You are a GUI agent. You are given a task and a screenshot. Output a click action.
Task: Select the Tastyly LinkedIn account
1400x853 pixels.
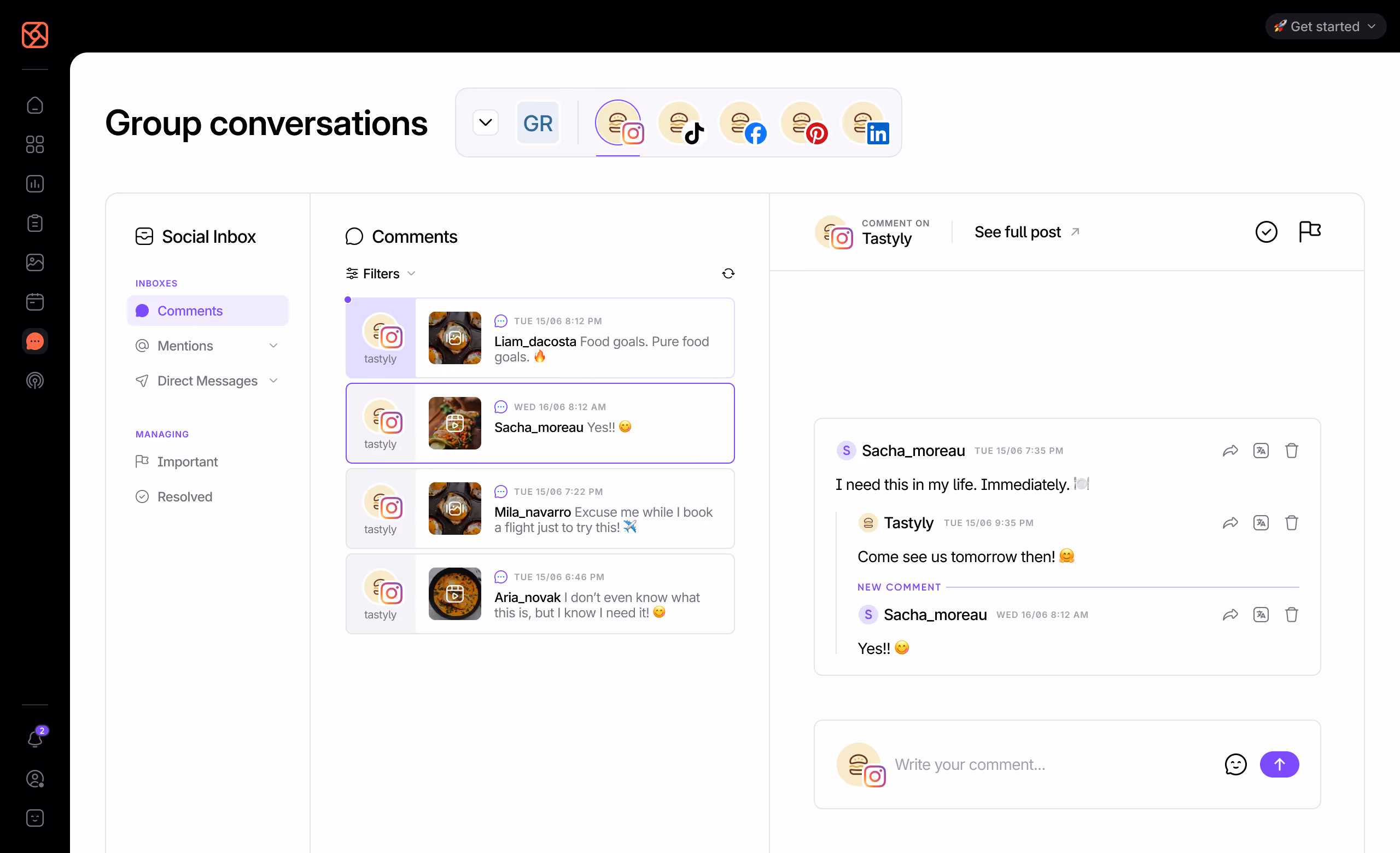(865, 122)
